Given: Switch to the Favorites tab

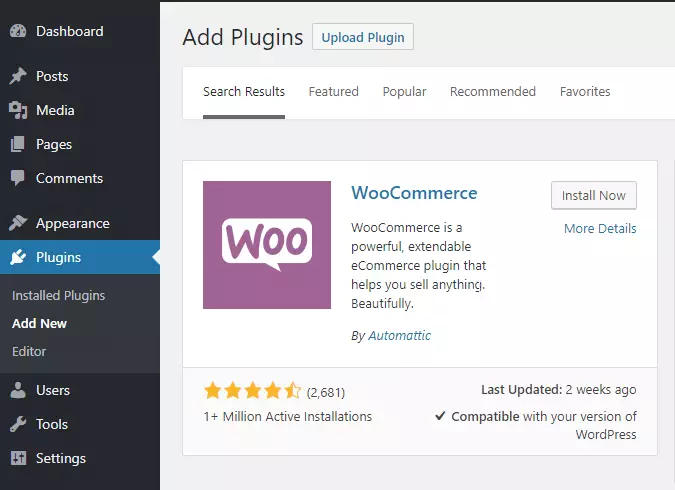Looking at the screenshot, I should click(x=585, y=92).
